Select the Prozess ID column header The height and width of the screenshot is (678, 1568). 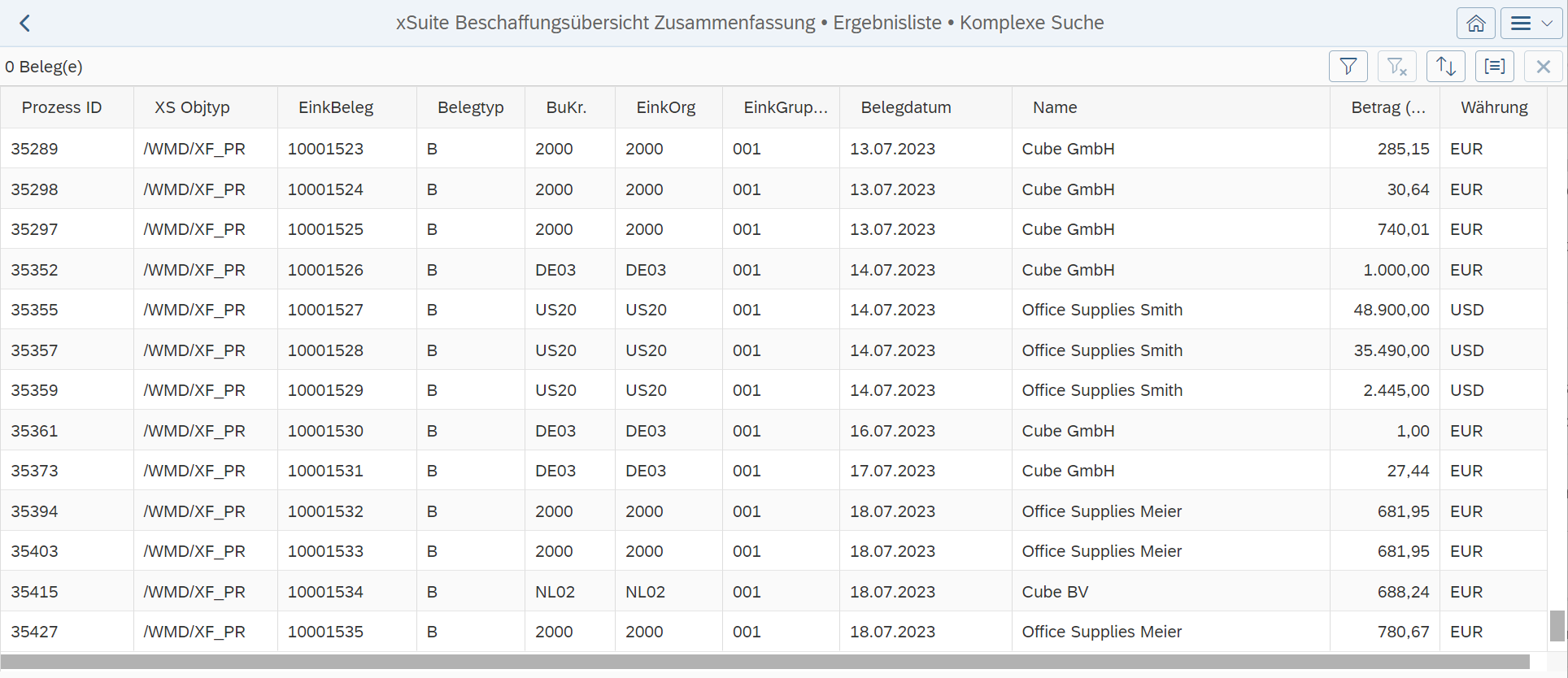(63, 106)
